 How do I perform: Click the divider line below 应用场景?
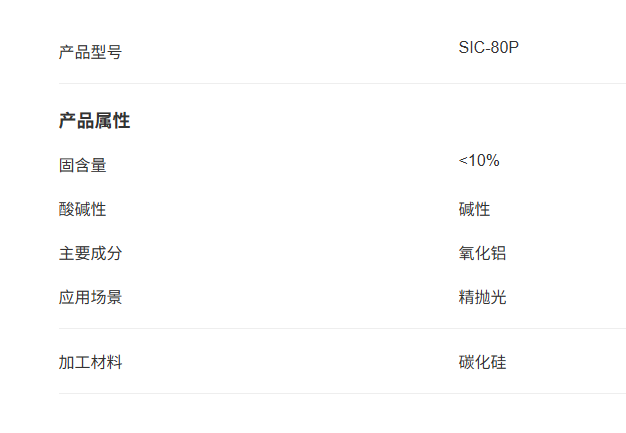(x=343, y=328)
